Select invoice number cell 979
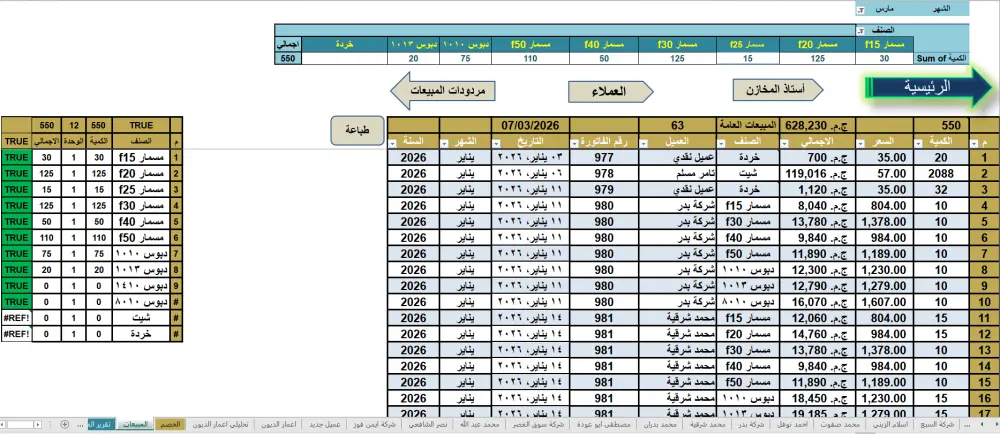 (604, 189)
